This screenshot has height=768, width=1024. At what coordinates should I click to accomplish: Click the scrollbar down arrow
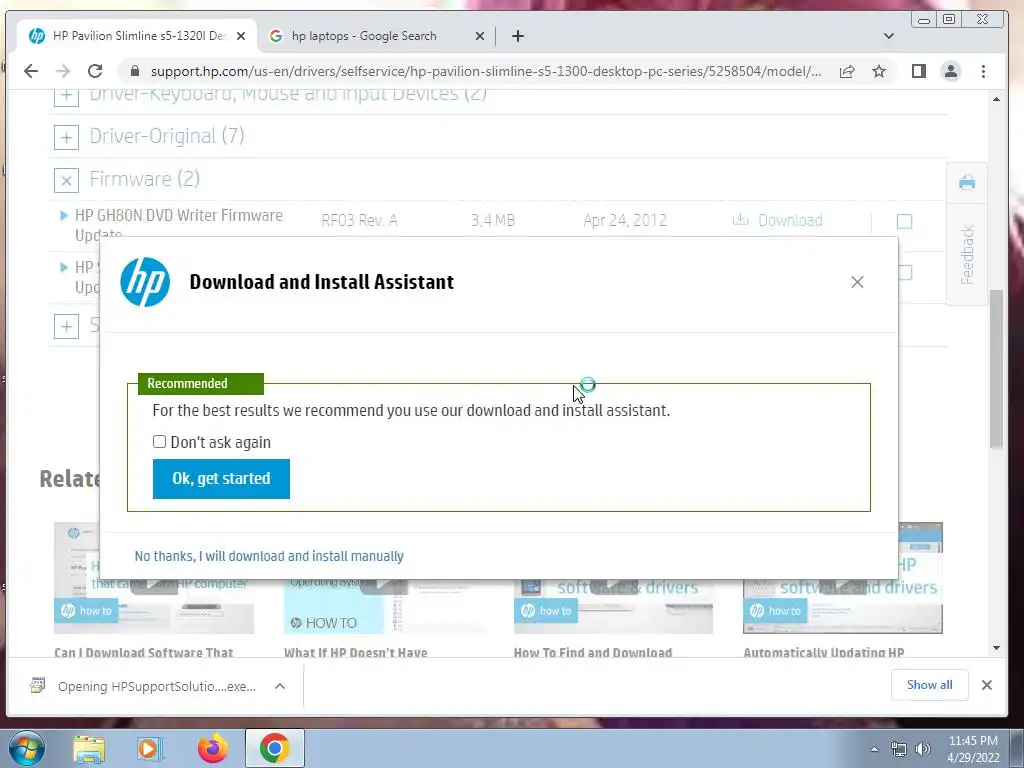point(996,648)
